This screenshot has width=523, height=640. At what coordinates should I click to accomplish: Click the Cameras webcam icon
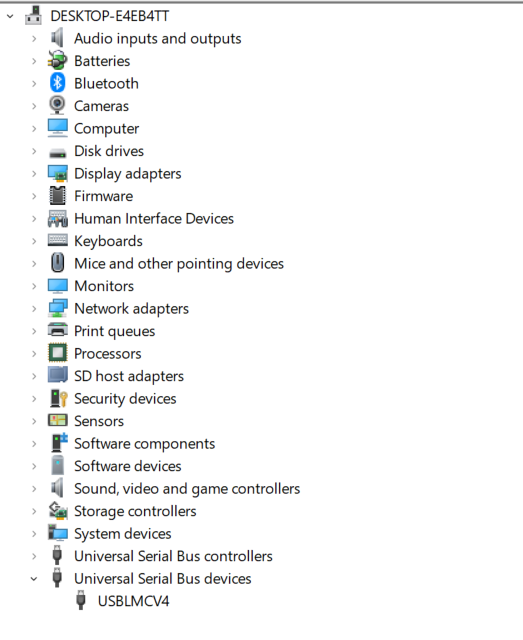pyautogui.click(x=58, y=106)
